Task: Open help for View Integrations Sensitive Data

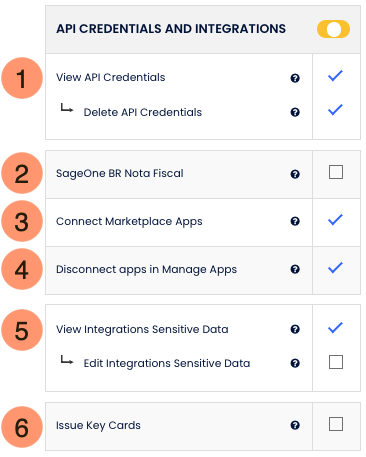Action: pos(295,329)
